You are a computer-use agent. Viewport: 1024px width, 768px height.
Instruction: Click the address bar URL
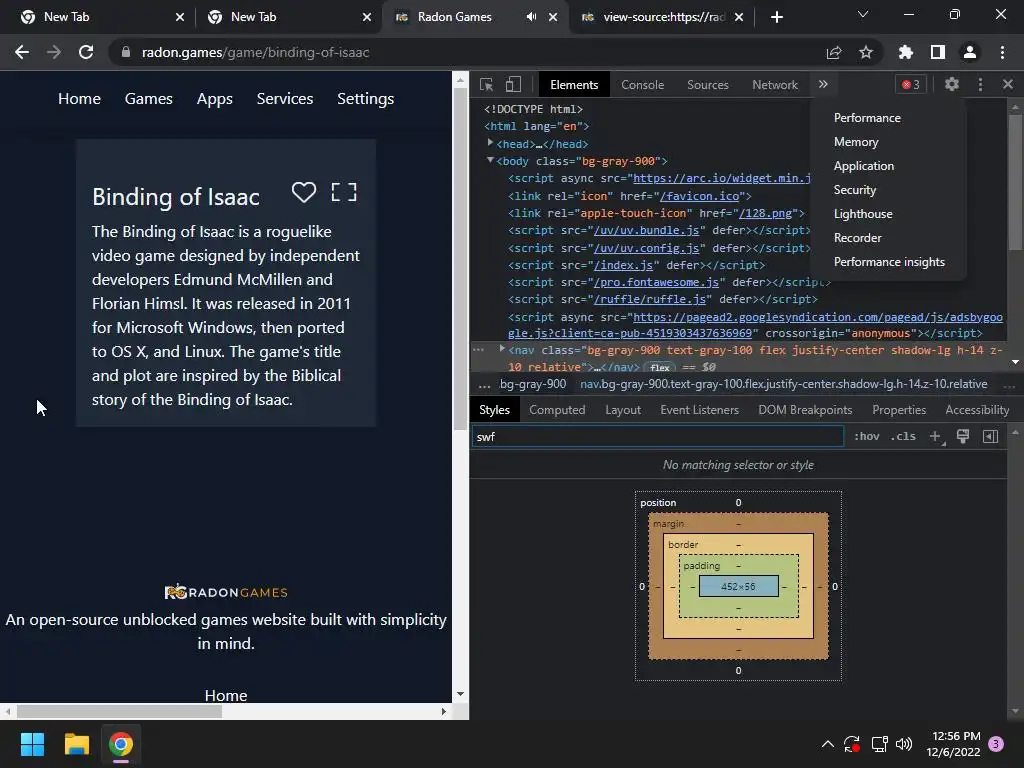tap(255, 52)
